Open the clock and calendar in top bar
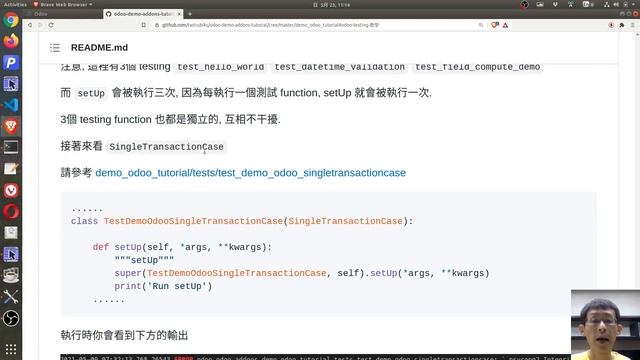640x360 pixels. (x=331, y=4)
